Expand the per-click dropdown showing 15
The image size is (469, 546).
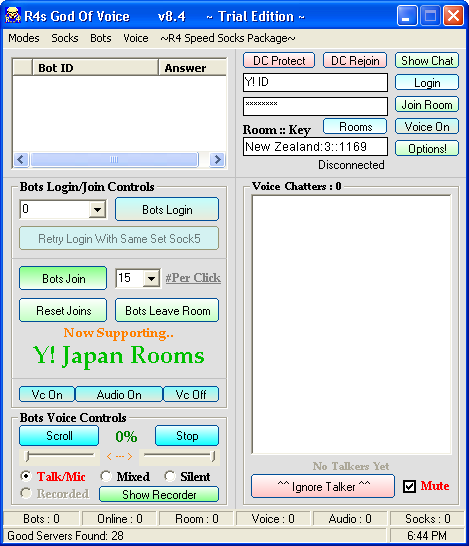pyautogui.click(x=151, y=278)
